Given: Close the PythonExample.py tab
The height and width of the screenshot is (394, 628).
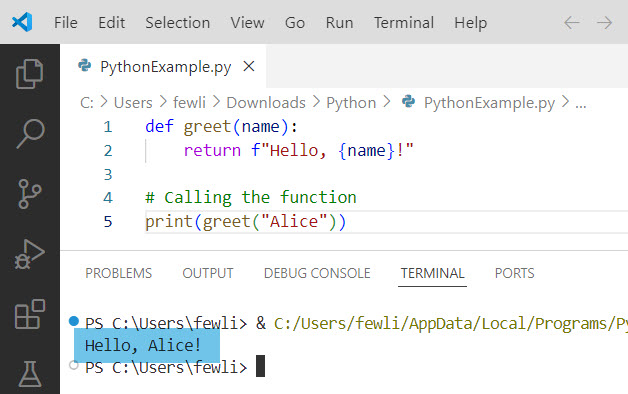Looking at the screenshot, I should tap(249, 66).
